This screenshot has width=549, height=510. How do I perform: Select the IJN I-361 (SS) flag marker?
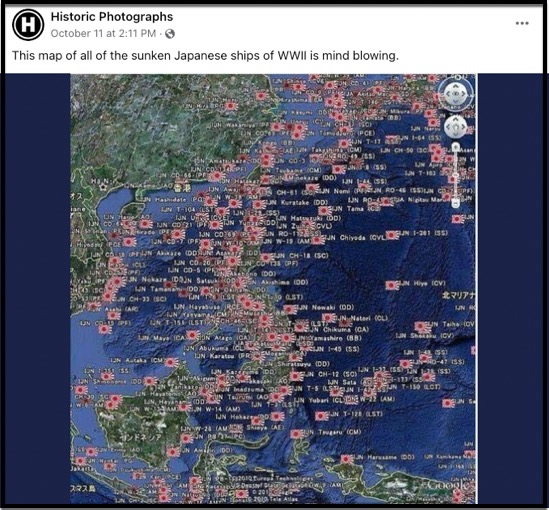(392, 235)
